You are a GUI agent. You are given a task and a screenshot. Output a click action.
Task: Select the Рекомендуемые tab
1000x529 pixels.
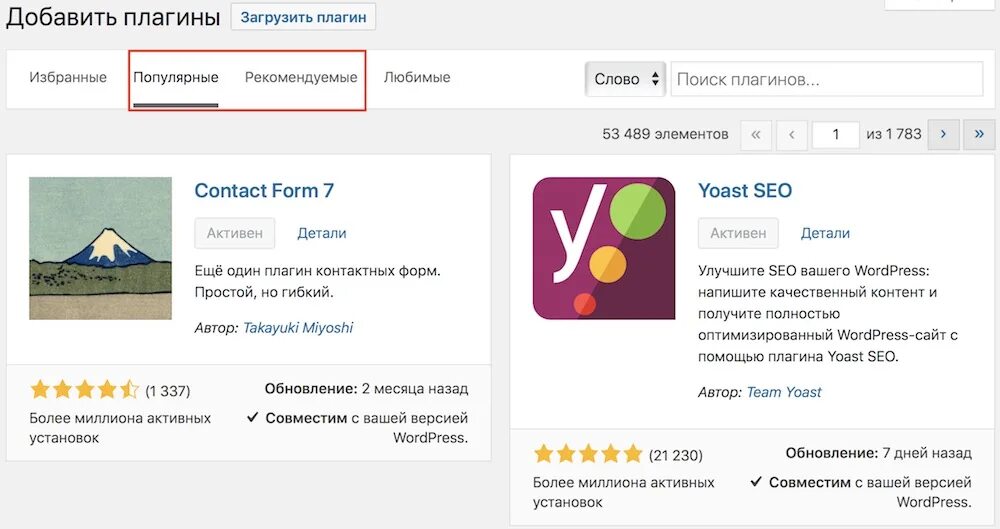[301, 77]
